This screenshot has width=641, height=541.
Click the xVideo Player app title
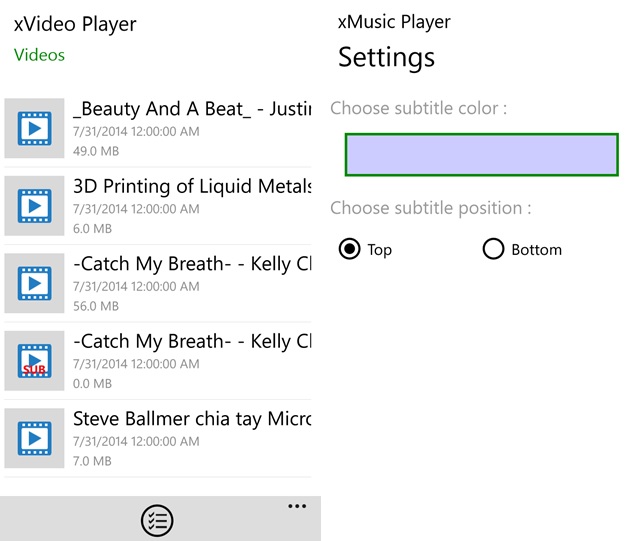click(75, 24)
